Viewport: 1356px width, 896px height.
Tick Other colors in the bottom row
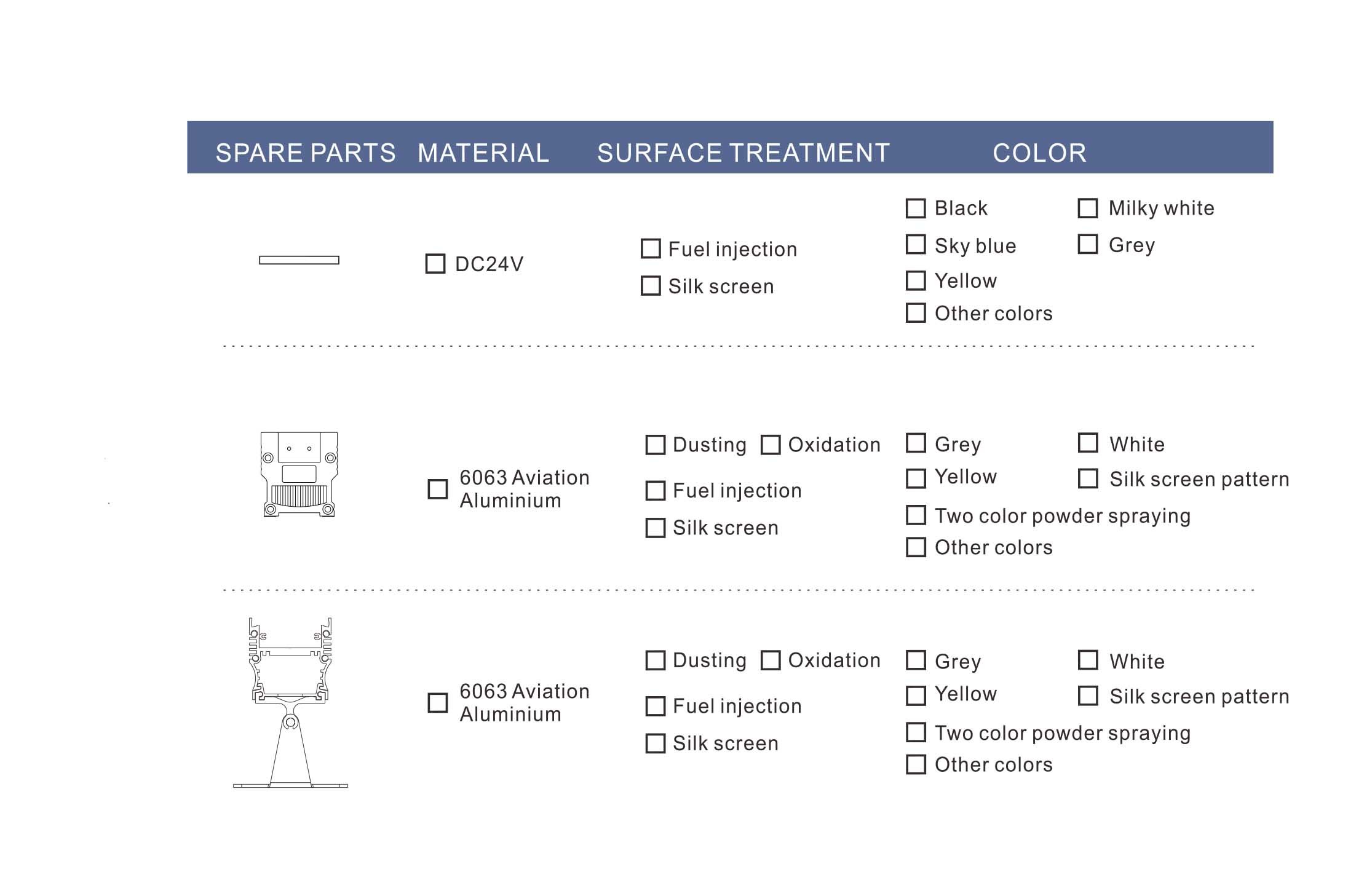tap(916, 764)
